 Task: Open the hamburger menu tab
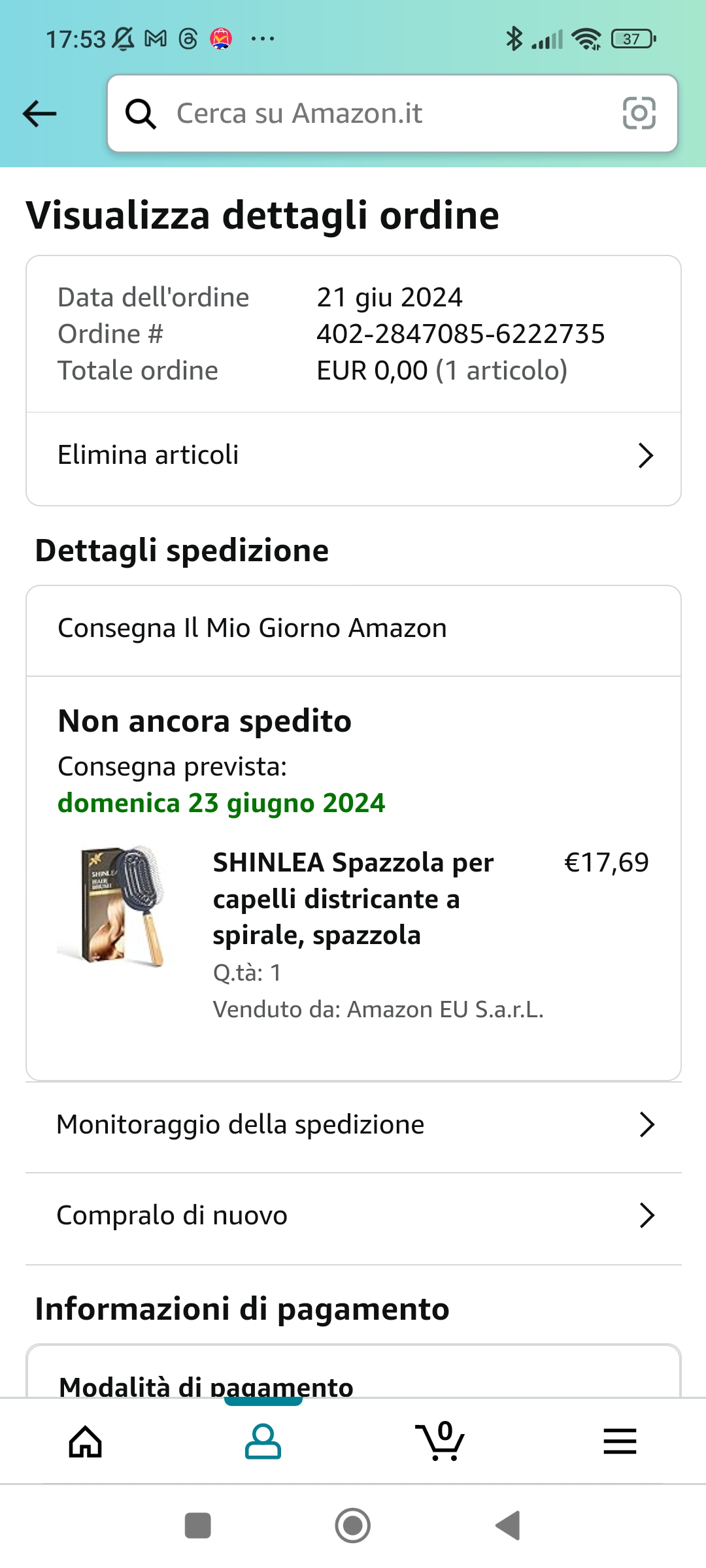620,1441
